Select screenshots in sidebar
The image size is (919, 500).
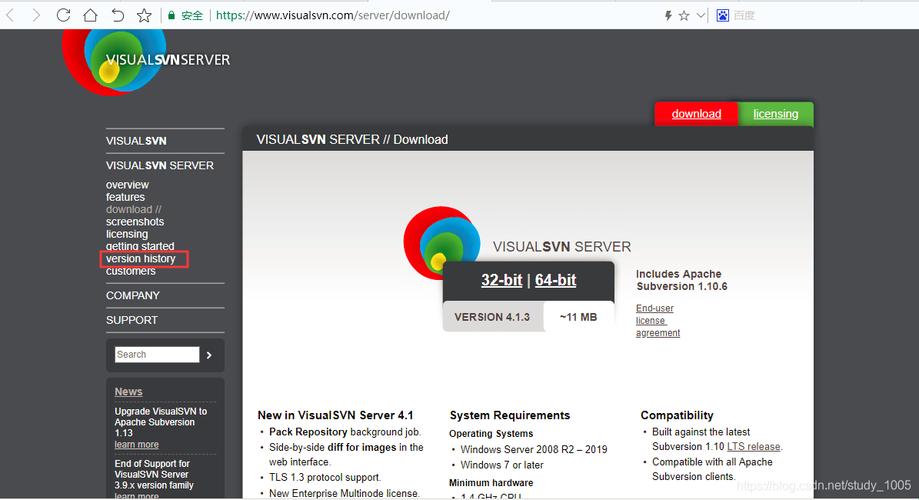coord(135,222)
